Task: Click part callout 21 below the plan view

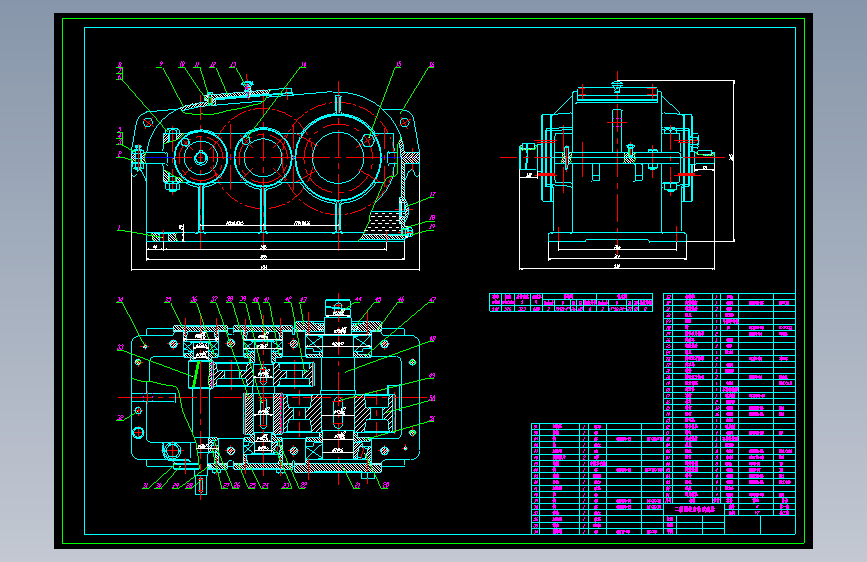Action: click(358, 485)
